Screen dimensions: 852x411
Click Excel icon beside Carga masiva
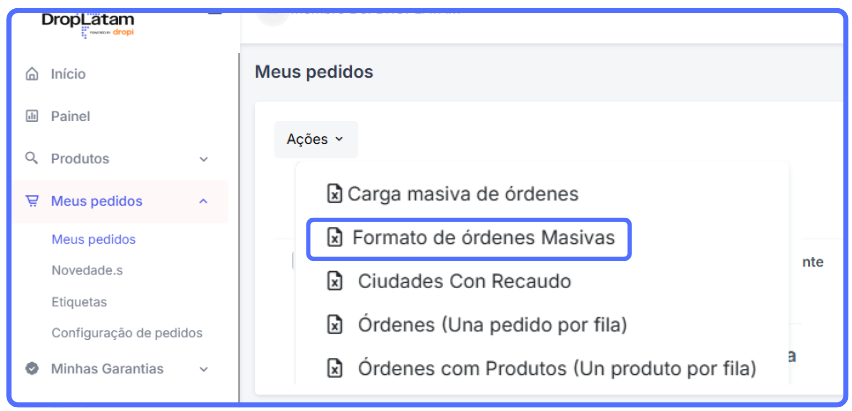pos(335,194)
